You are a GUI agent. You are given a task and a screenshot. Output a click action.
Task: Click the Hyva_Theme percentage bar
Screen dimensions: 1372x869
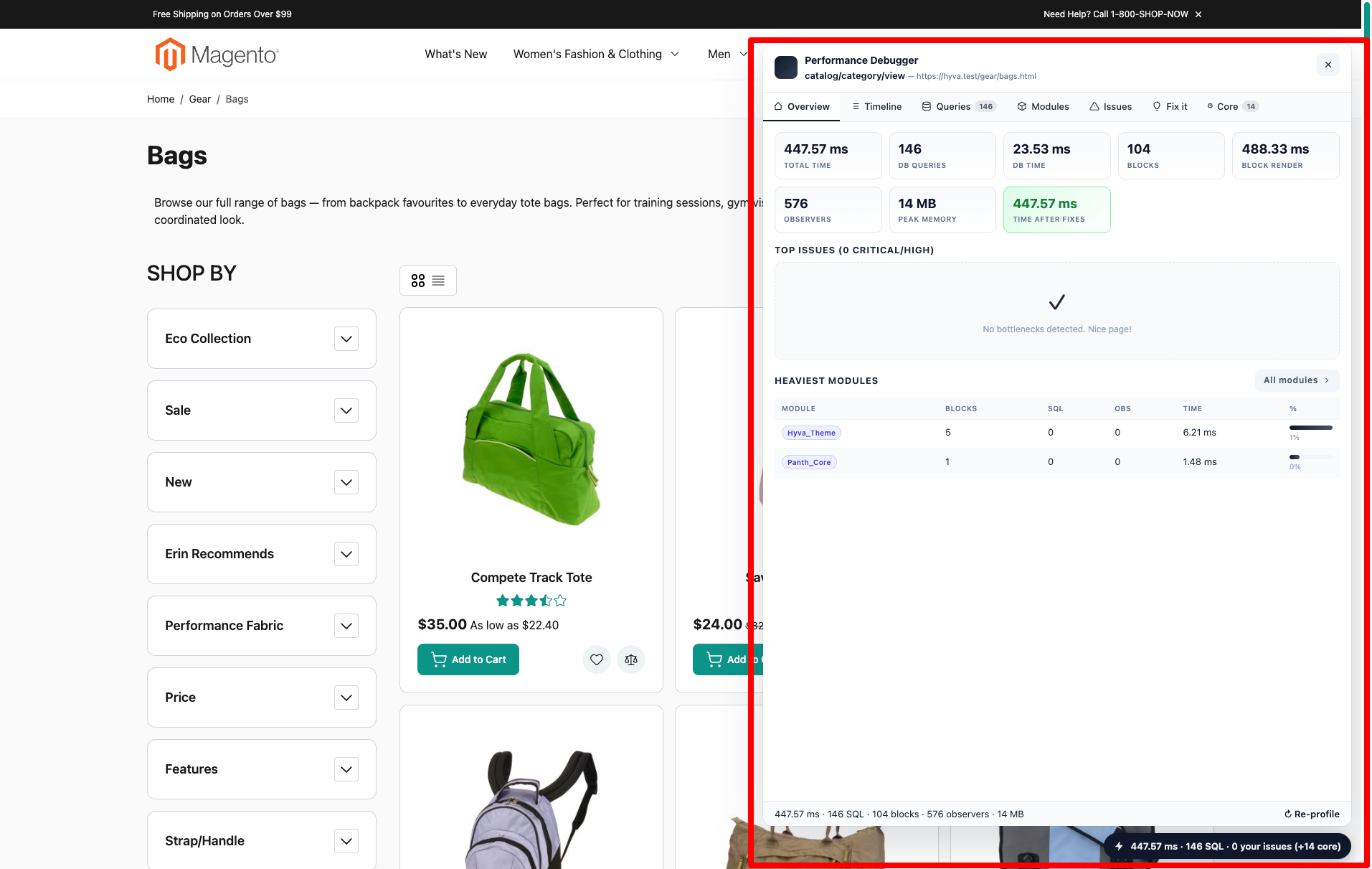(1311, 428)
